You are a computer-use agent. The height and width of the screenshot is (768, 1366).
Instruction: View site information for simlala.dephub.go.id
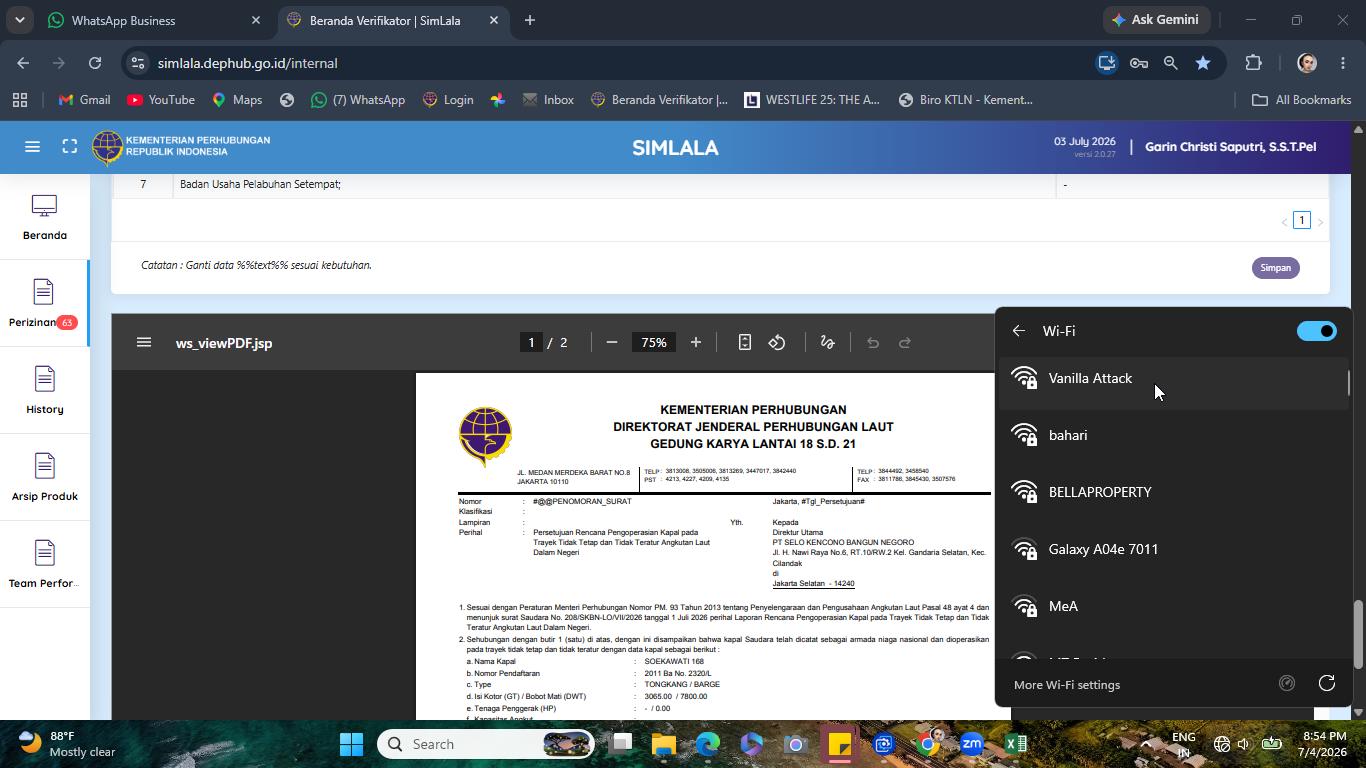click(x=138, y=63)
